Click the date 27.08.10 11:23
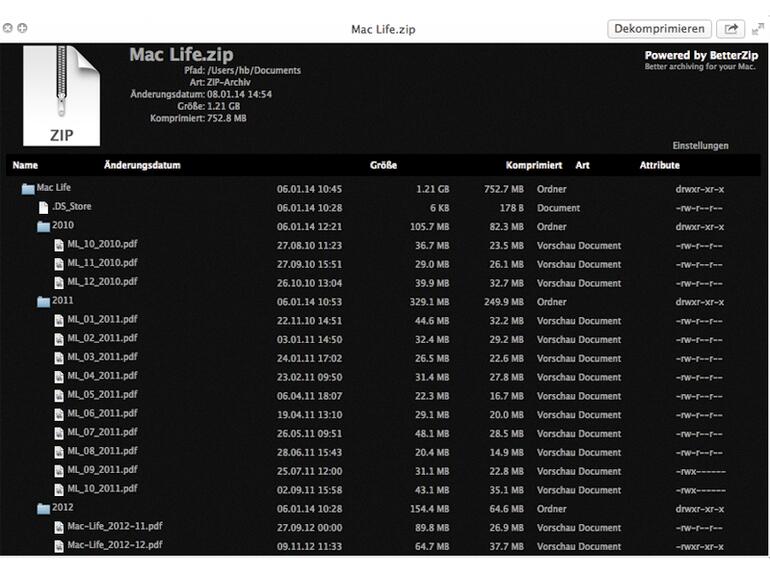The image size is (770, 578). [x=309, y=246]
